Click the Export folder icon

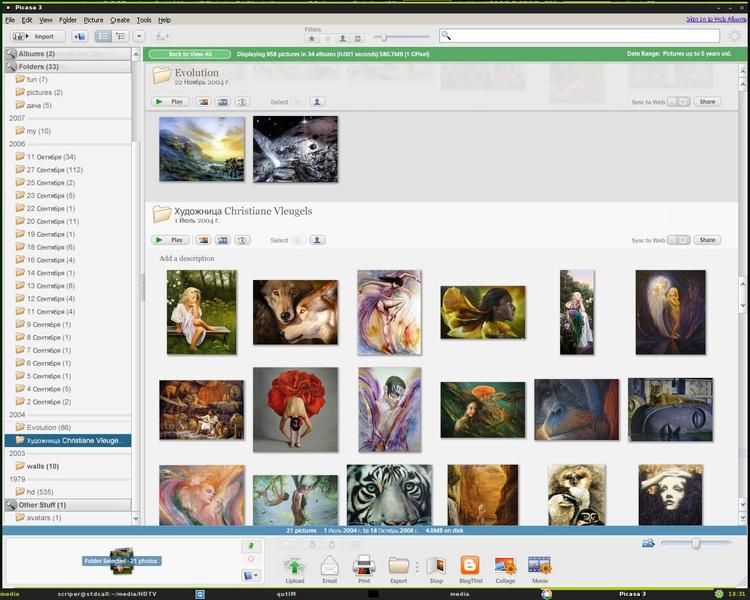click(398, 566)
